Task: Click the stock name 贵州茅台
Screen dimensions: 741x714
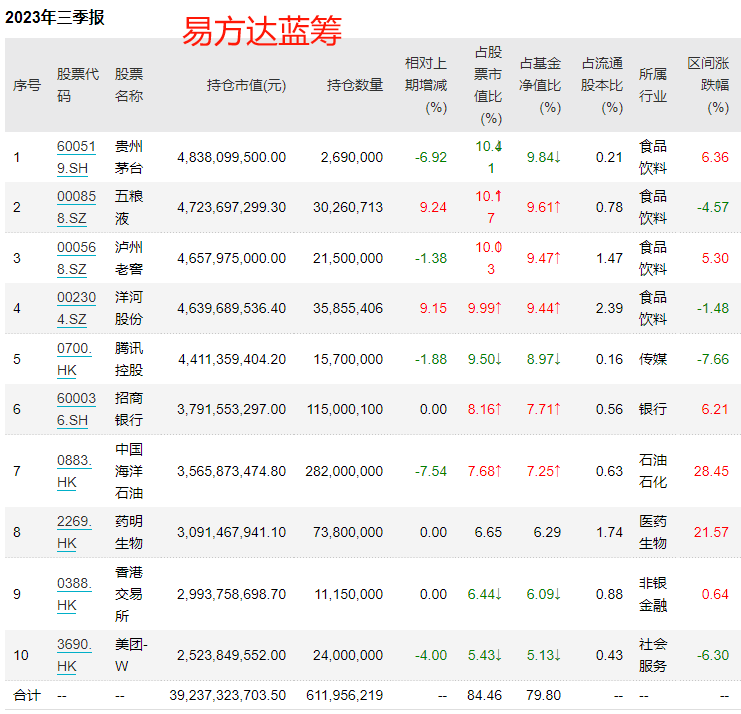Action: (x=129, y=157)
